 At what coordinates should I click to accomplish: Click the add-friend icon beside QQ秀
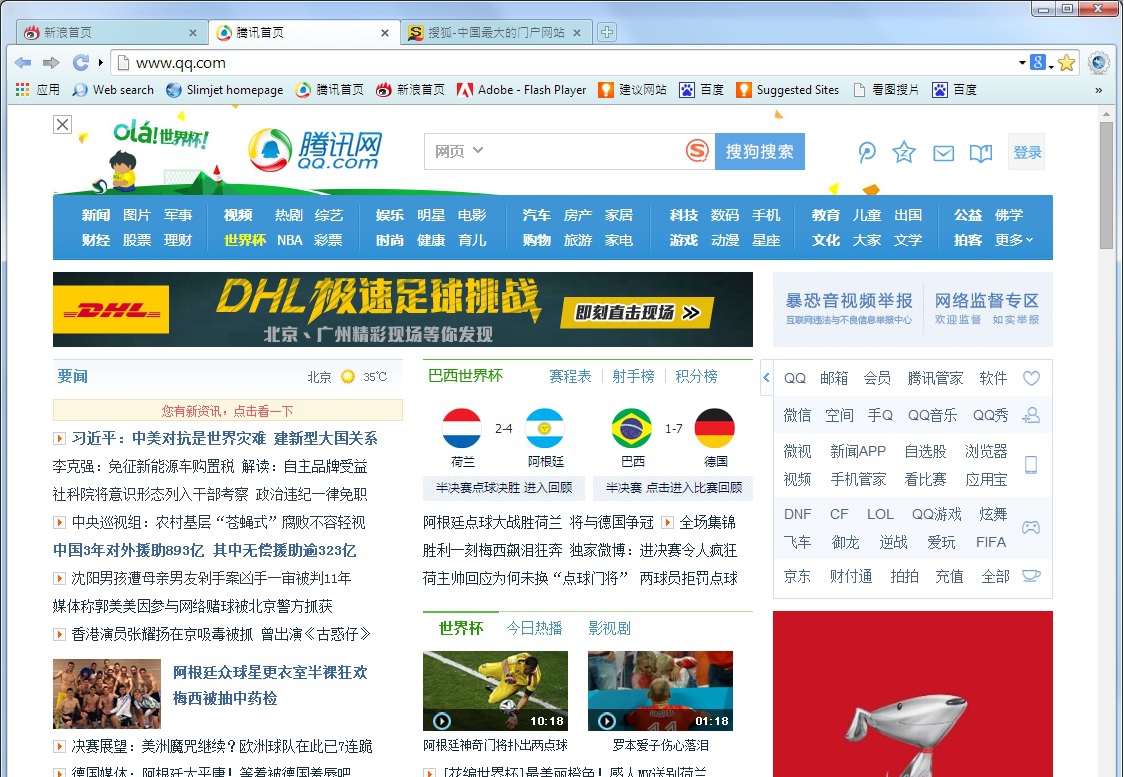point(1031,415)
